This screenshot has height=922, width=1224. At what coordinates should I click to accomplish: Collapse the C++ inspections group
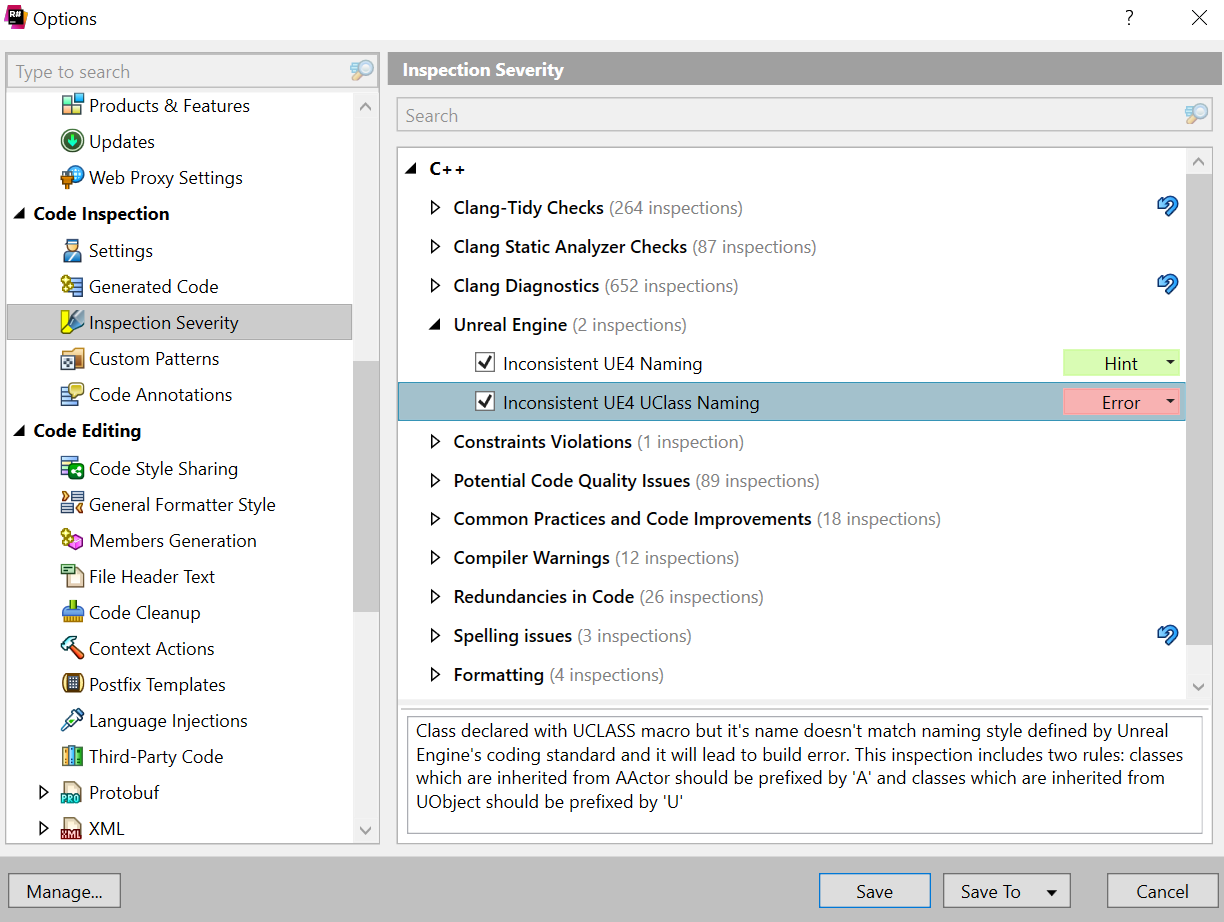click(411, 169)
